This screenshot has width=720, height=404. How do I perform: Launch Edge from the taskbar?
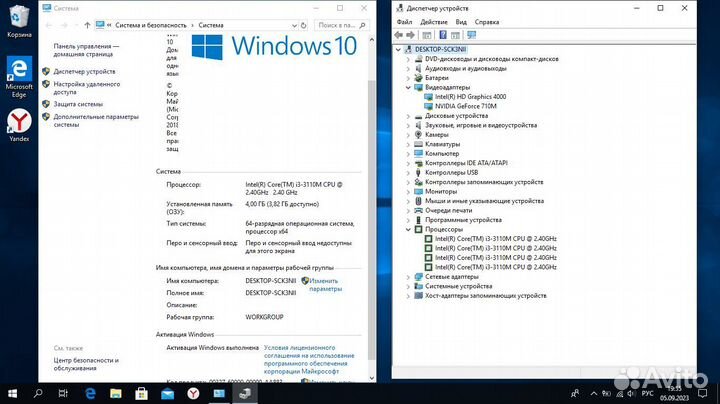[90, 393]
